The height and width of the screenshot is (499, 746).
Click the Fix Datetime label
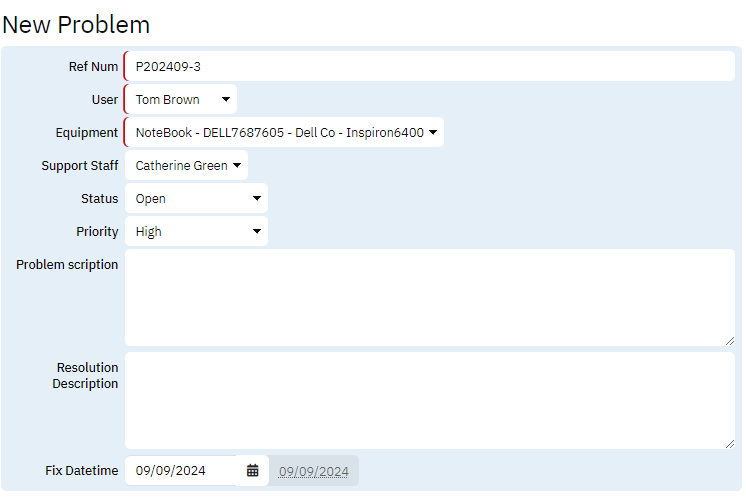(x=82, y=471)
